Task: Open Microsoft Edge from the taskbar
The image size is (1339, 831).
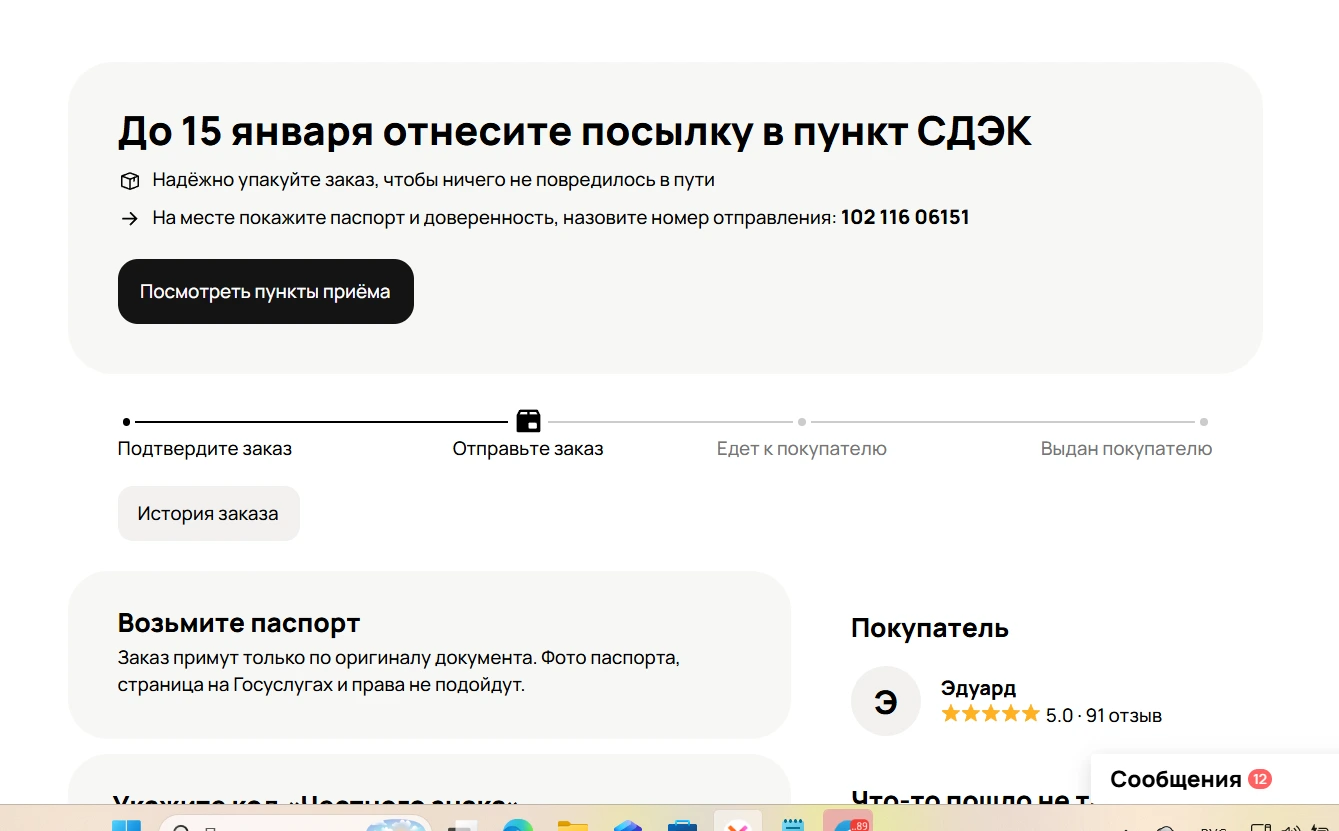Action: 517,826
